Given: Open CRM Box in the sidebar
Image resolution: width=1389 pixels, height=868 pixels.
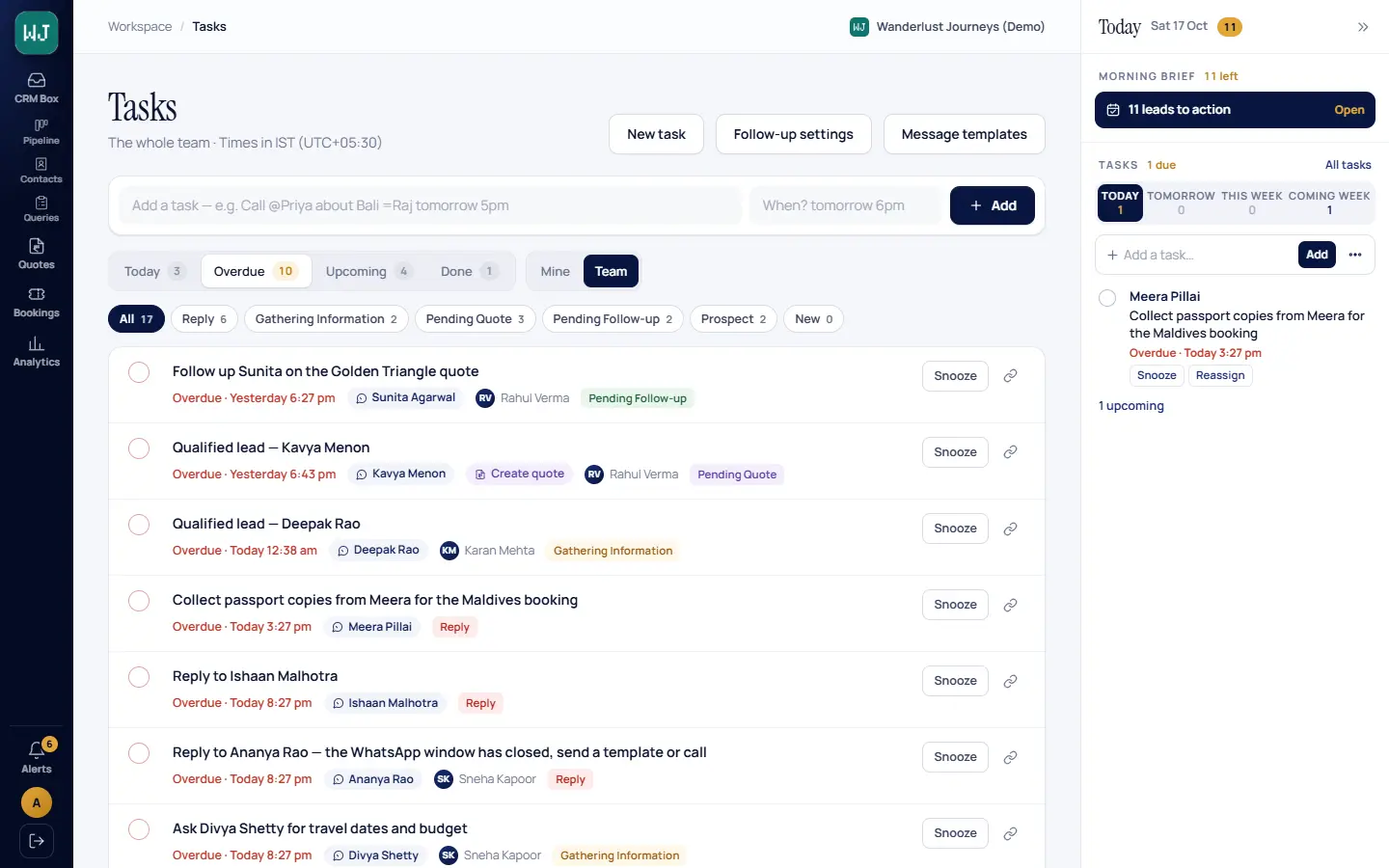Looking at the screenshot, I should [37, 88].
